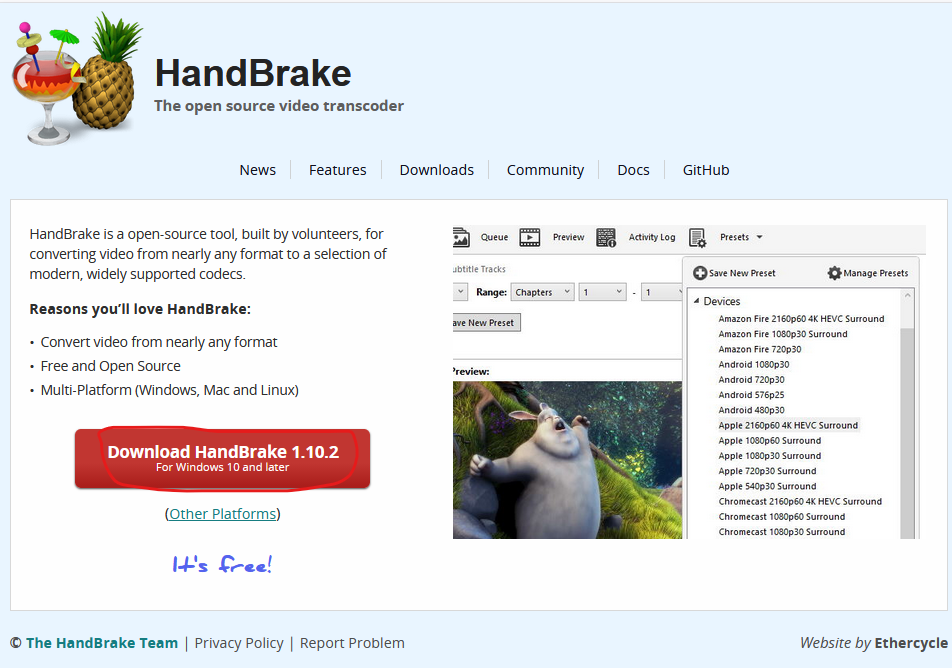Image resolution: width=952 pixels, height=668 pixels.
Task: Click the Manage Presets gear icon
Action: click(835, 273)
